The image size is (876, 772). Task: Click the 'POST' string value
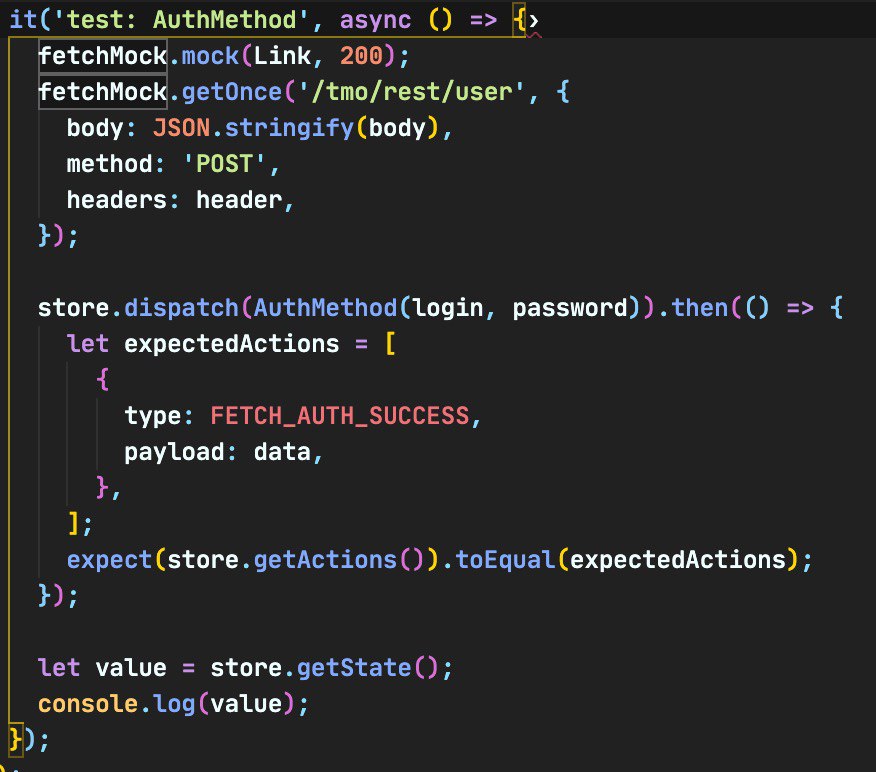(225, 164)
